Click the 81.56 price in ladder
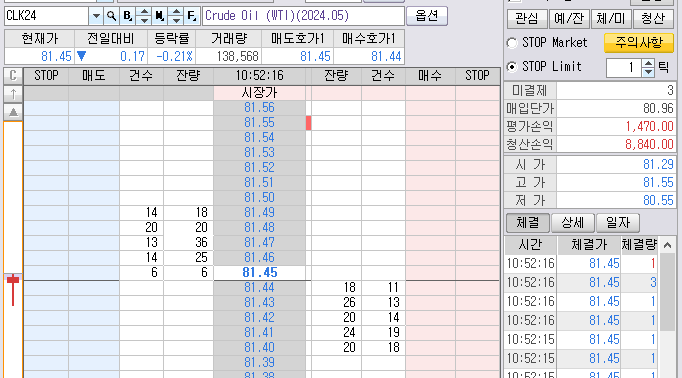This screenshot has width=682, height=378. pyautogui.click(x=259, y=108)
